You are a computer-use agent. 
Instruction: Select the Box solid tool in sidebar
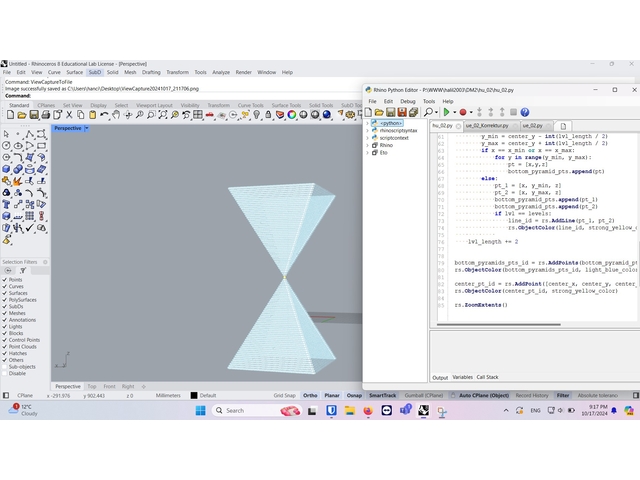(x=6, y=169)
